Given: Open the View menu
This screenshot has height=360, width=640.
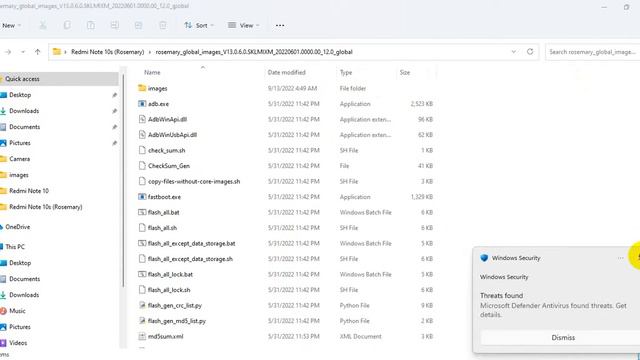Looking at the screenshot, I should (x=244, y=25).
